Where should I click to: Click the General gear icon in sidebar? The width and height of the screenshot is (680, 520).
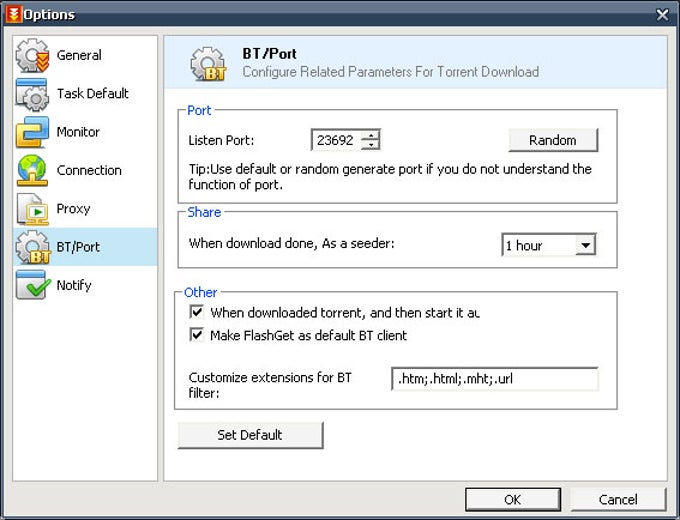point(33,55)
